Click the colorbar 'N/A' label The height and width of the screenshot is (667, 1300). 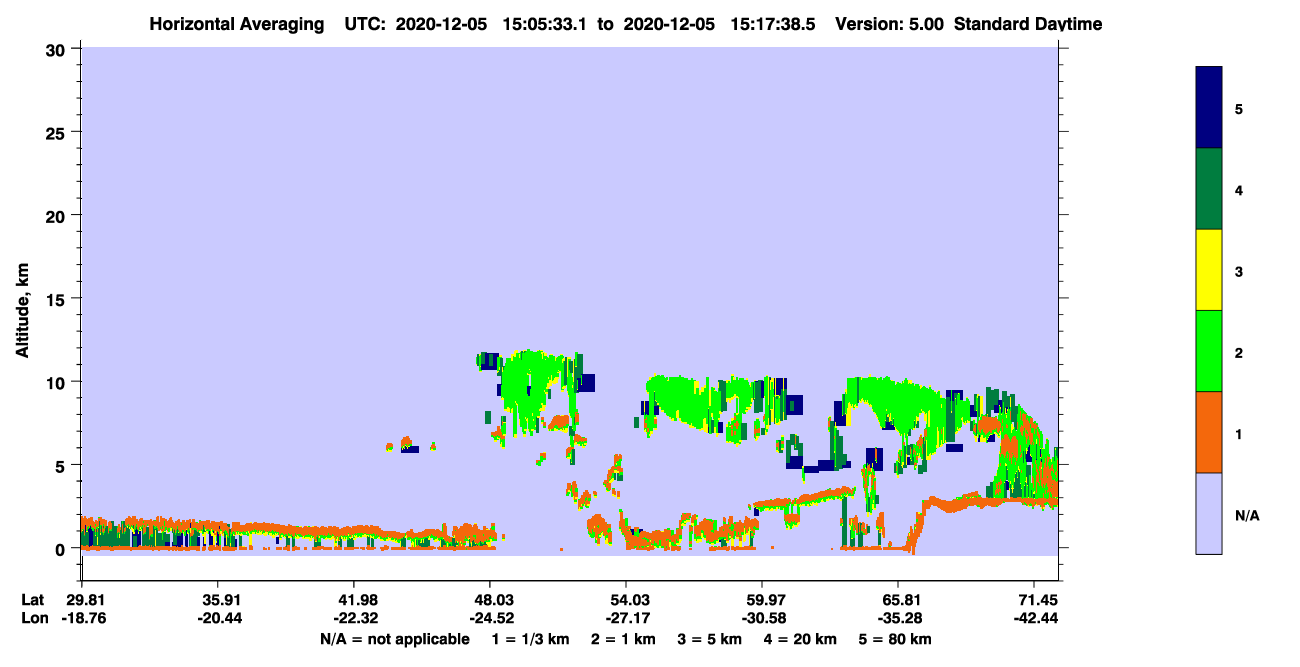pos(1247,516)
